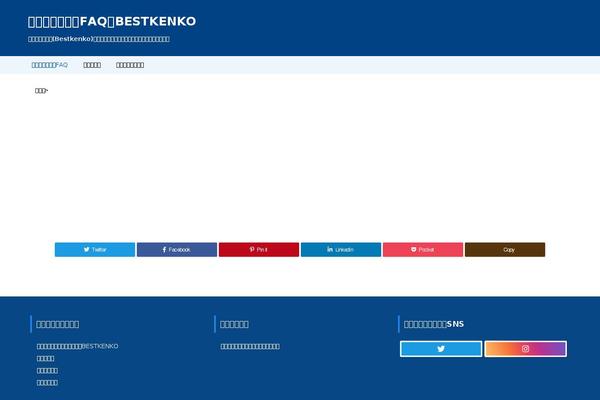Image resolution: width=600 pixels, height=400 pixels.
Task: Open the second navigation menu item
Action: pos(92,65)
